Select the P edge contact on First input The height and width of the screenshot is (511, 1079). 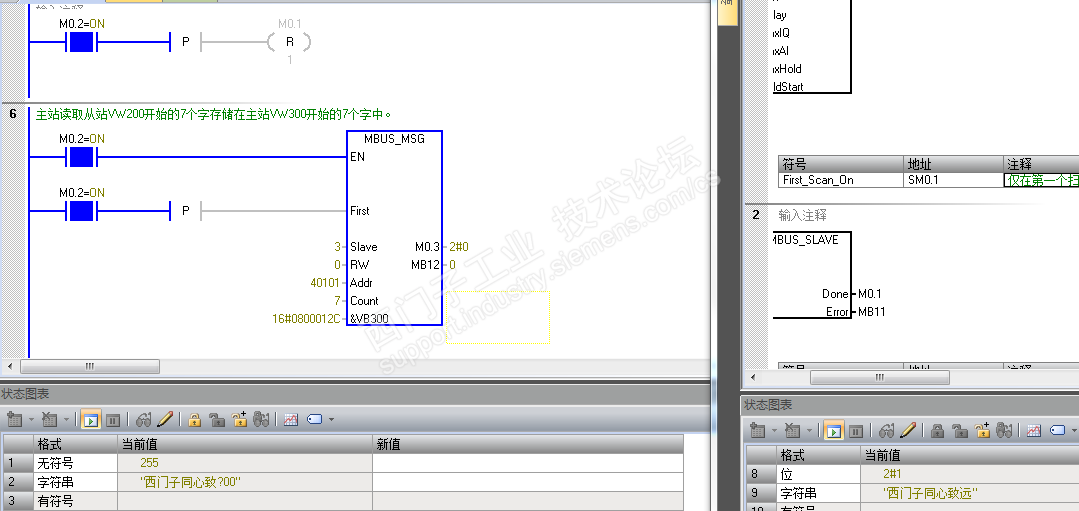(185, 211)
